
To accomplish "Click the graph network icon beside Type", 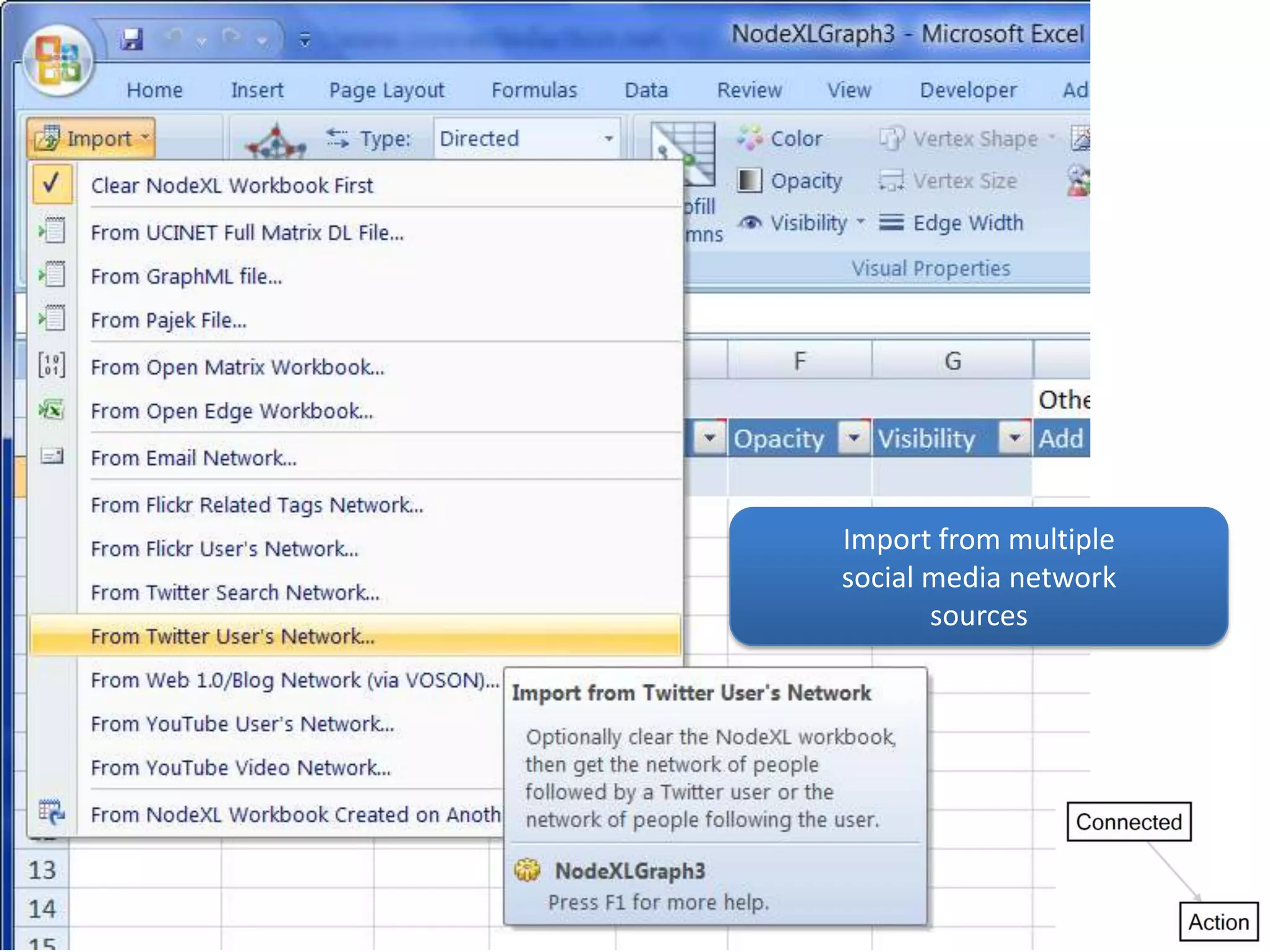I will click(275, 140).
